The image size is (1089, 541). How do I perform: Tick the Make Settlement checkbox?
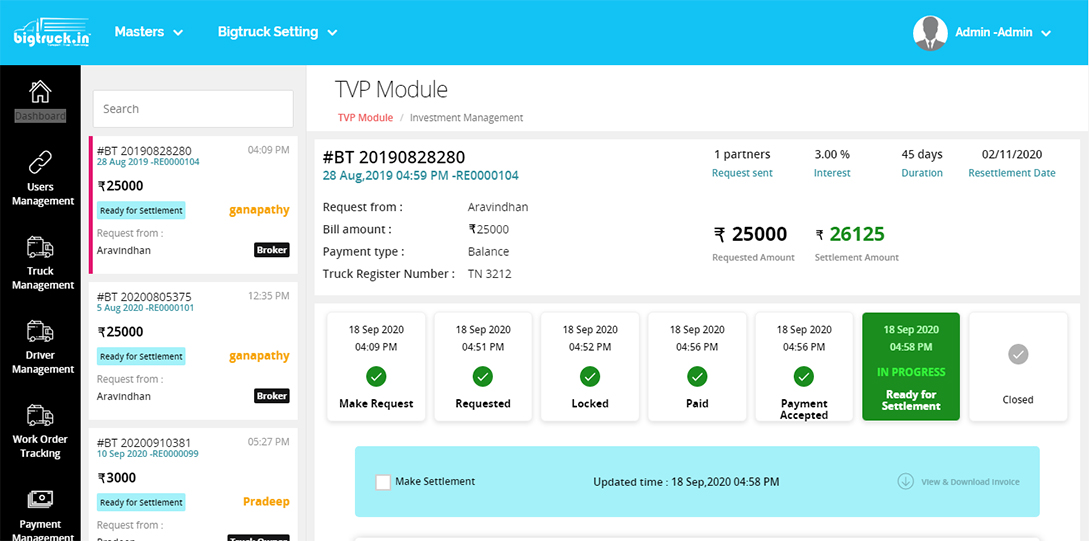(383, 482)
